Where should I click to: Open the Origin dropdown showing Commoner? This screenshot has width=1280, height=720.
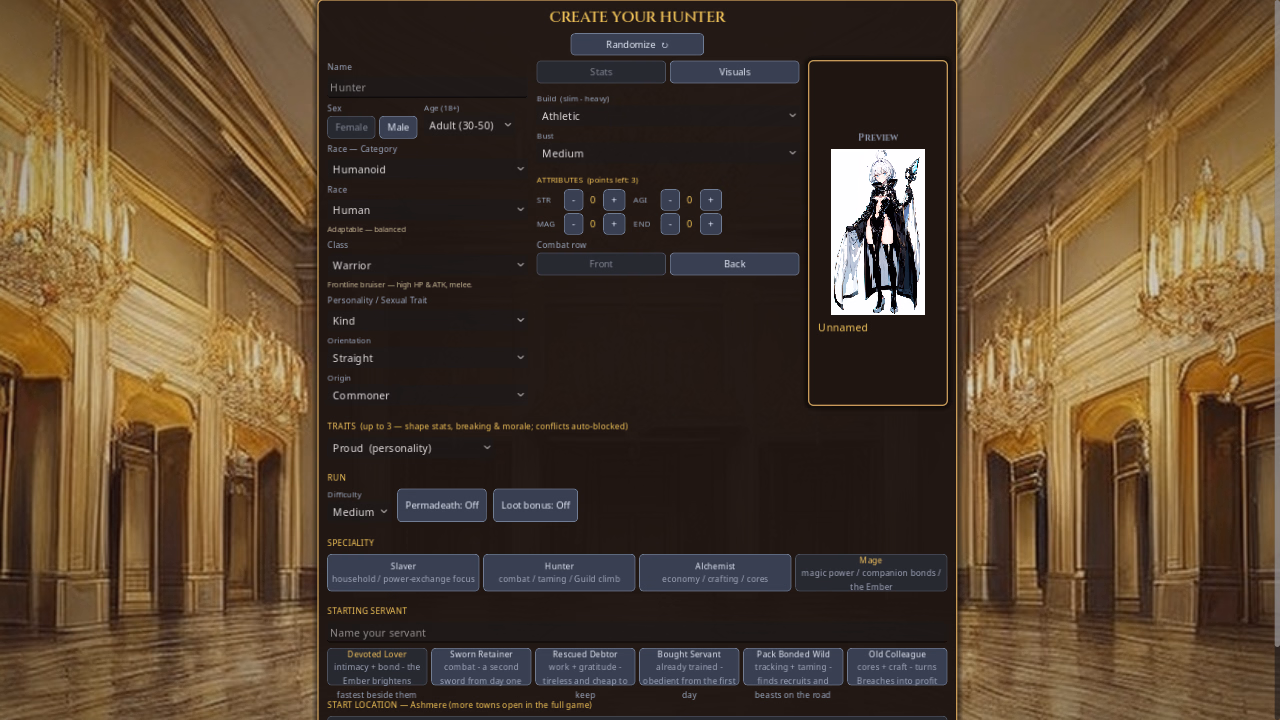[x=427, y=395]
